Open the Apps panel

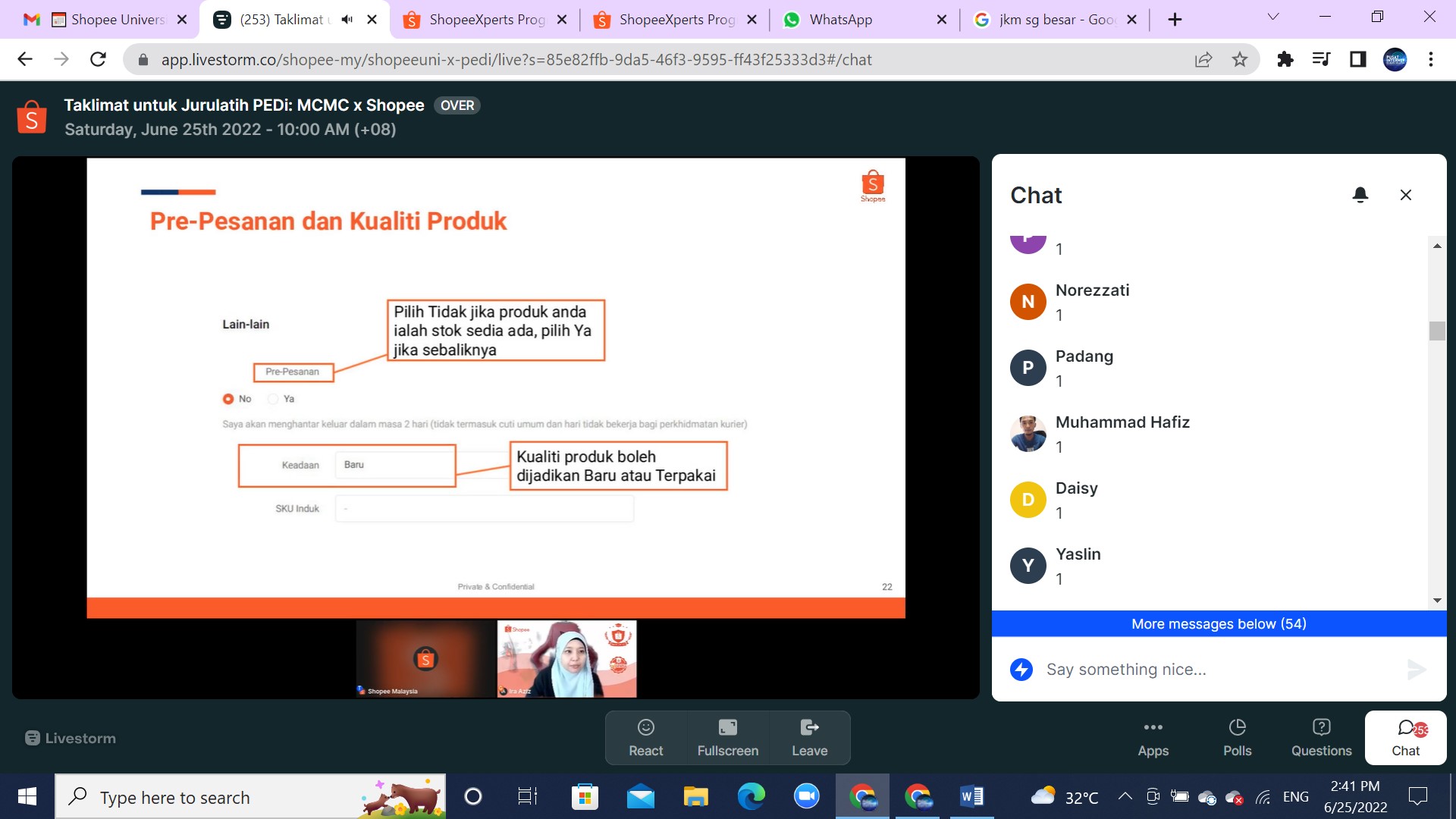click(1153, 738)
